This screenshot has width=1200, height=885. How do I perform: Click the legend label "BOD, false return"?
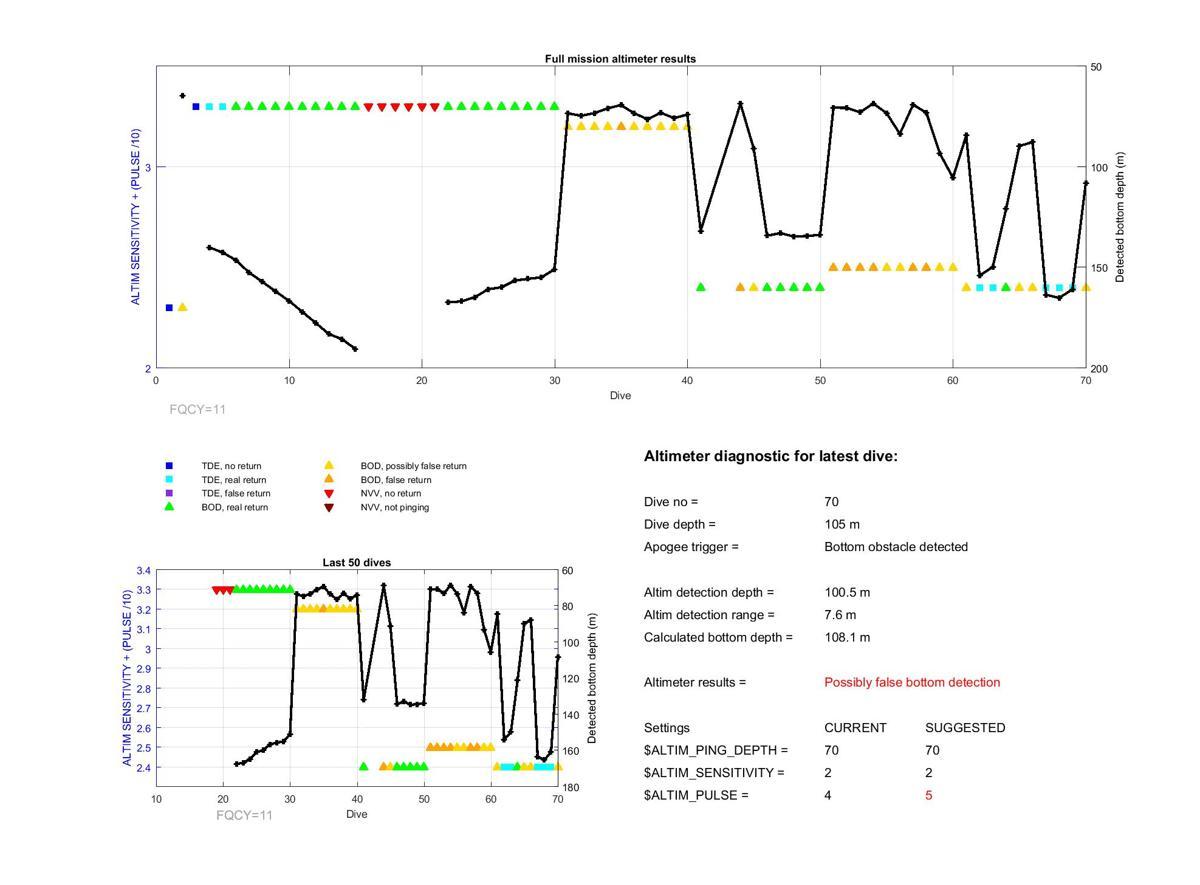pos(396,480)
